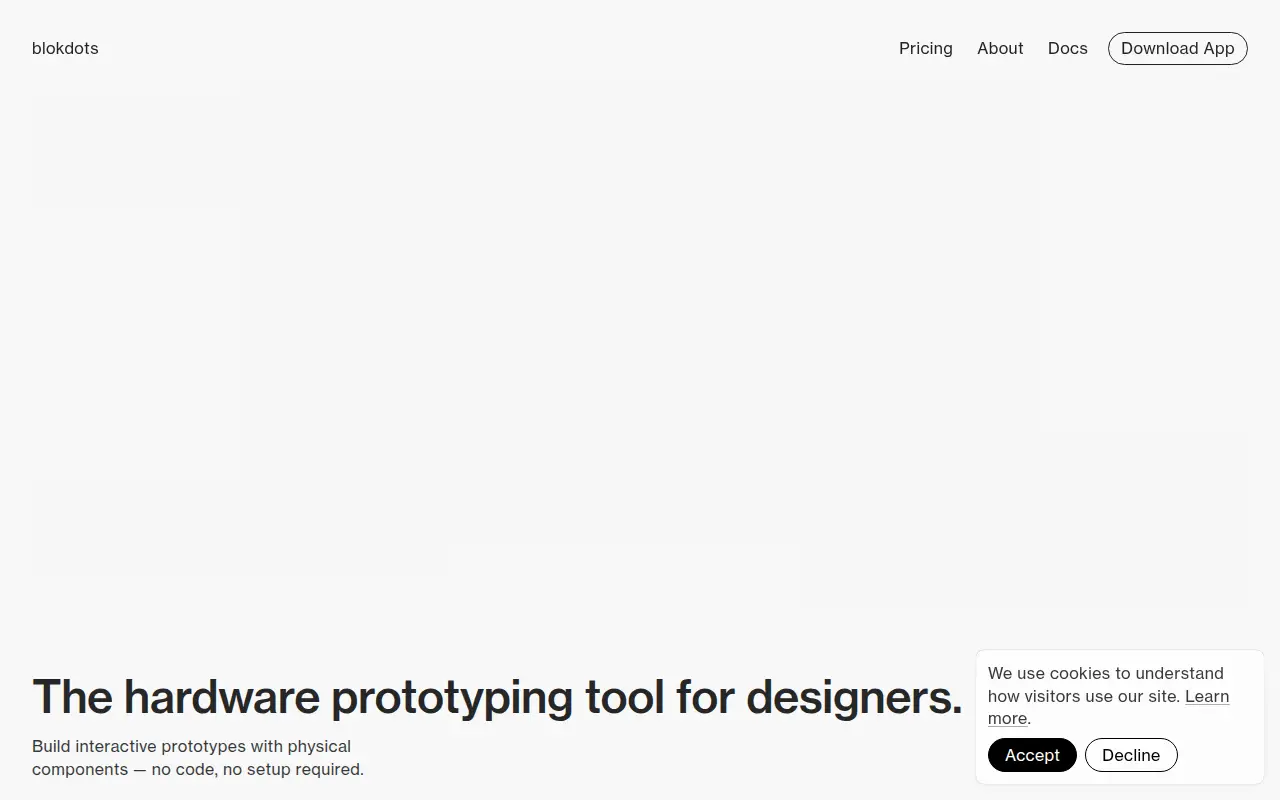Decline cookies in the banner

[1131, 755]
